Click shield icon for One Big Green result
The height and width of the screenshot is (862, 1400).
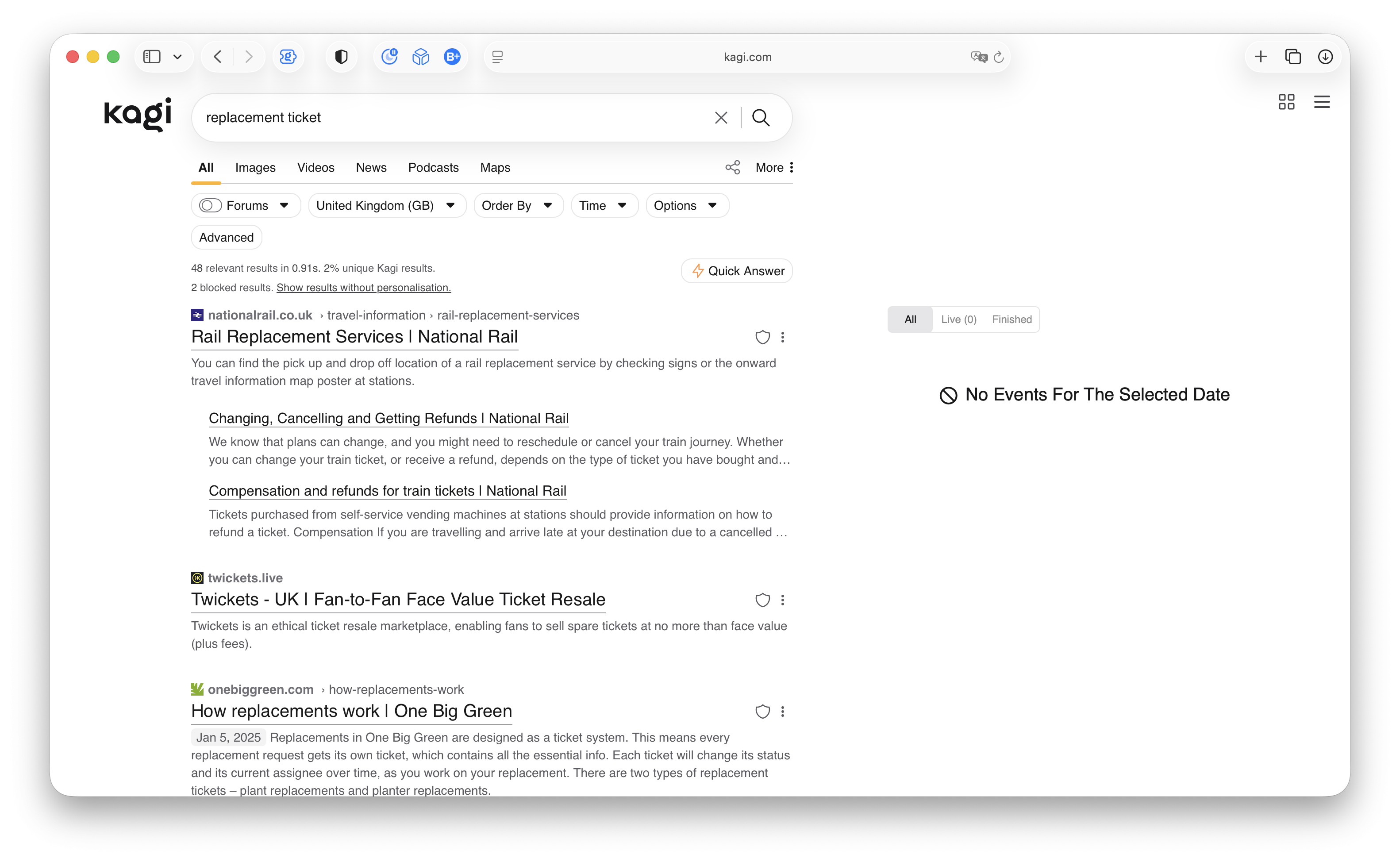pyautogui.click(x=762, y=712)
